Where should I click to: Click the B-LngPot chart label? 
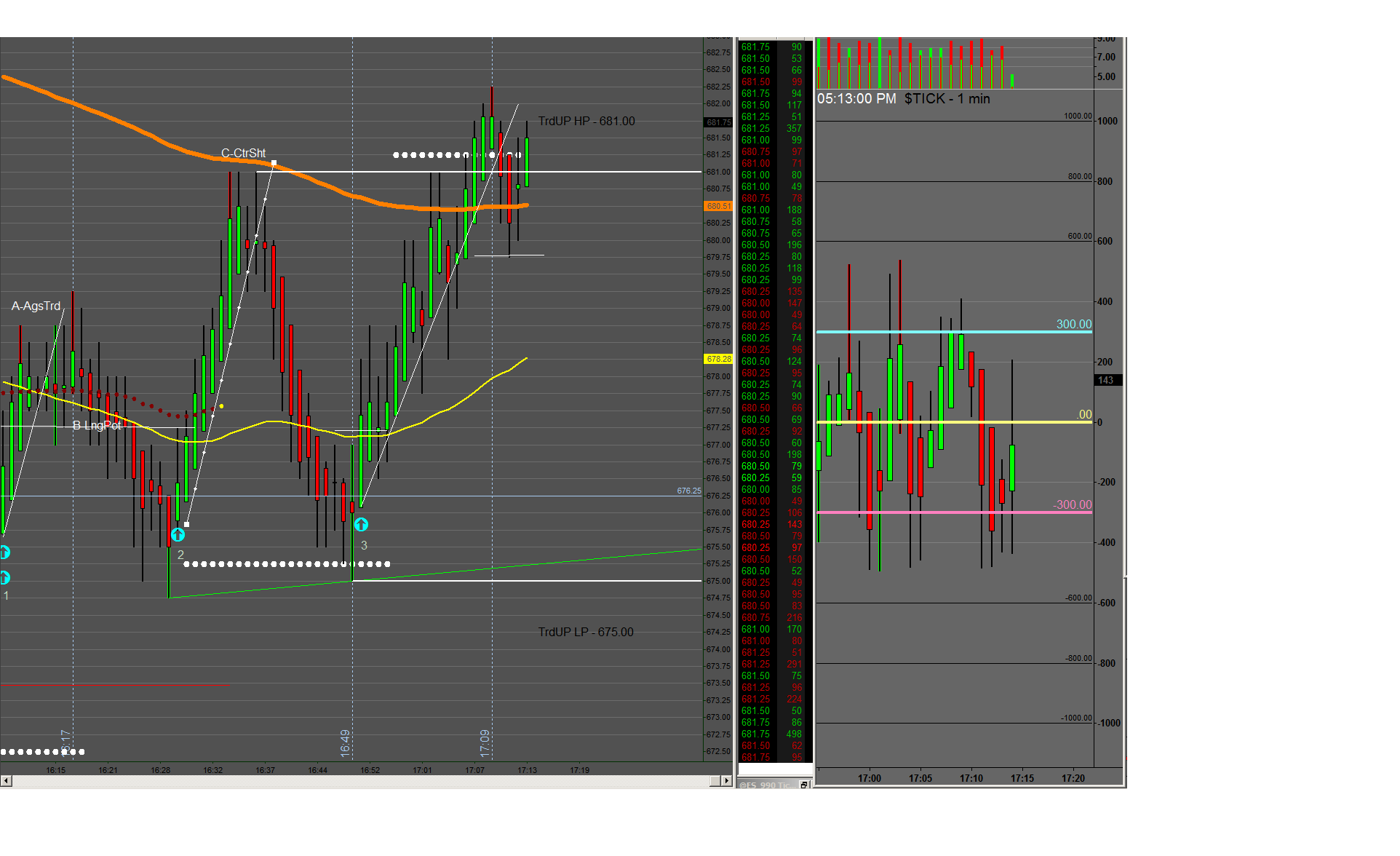[97, 425]
